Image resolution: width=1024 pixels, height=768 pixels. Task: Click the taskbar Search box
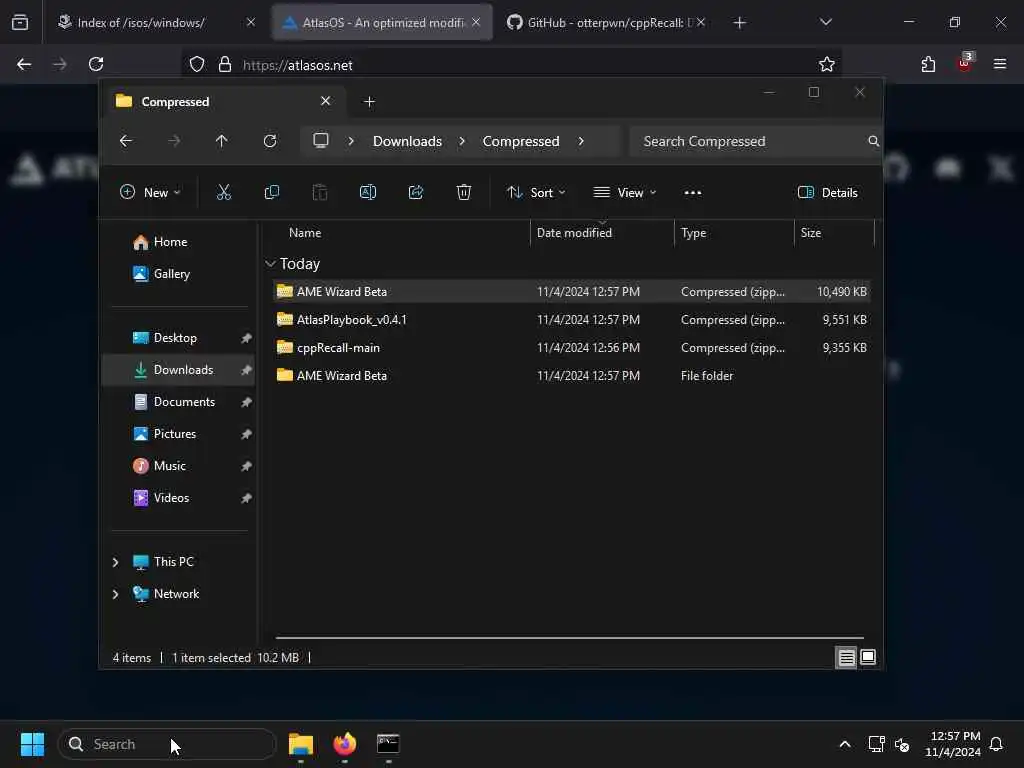click(167, 744)
